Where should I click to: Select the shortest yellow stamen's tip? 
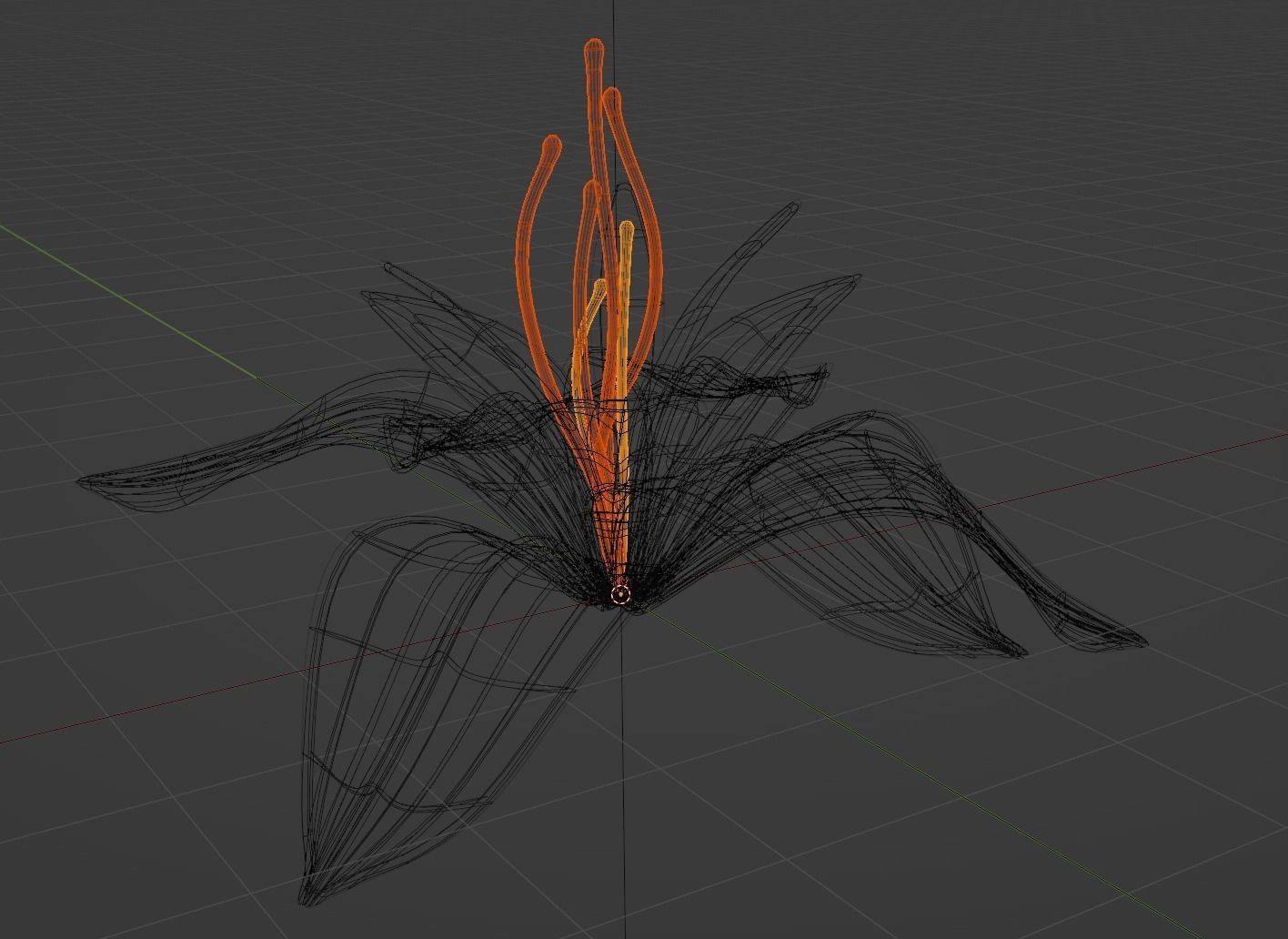(x=599, y=288)
